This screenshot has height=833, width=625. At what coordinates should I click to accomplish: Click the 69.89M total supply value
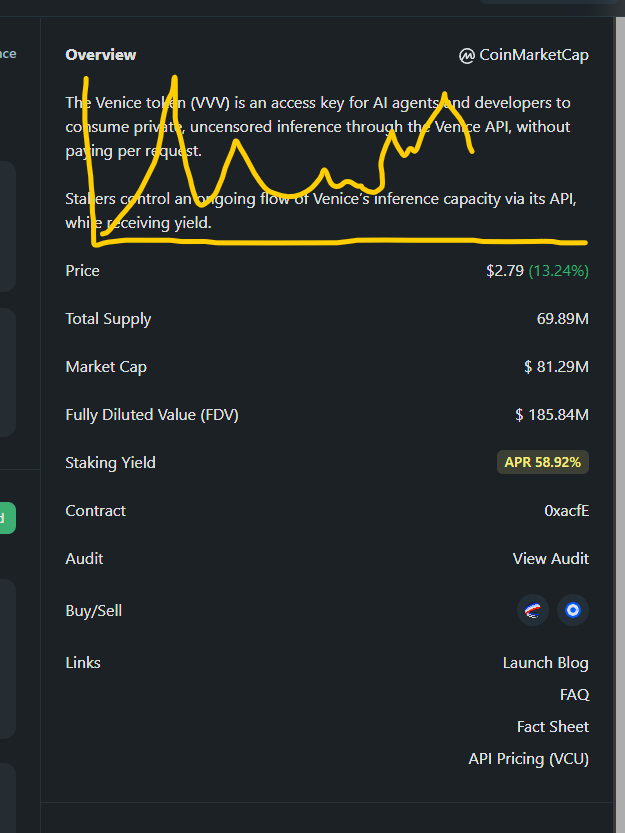click(563, 319)
